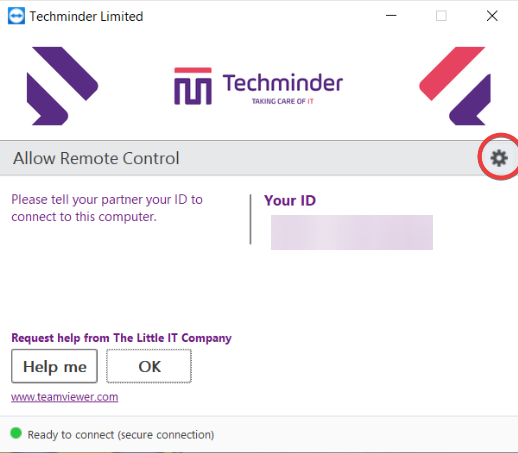Open settings via the gear icon
The height and width of the screenshot is (453, 518).
tap(499, 158)
